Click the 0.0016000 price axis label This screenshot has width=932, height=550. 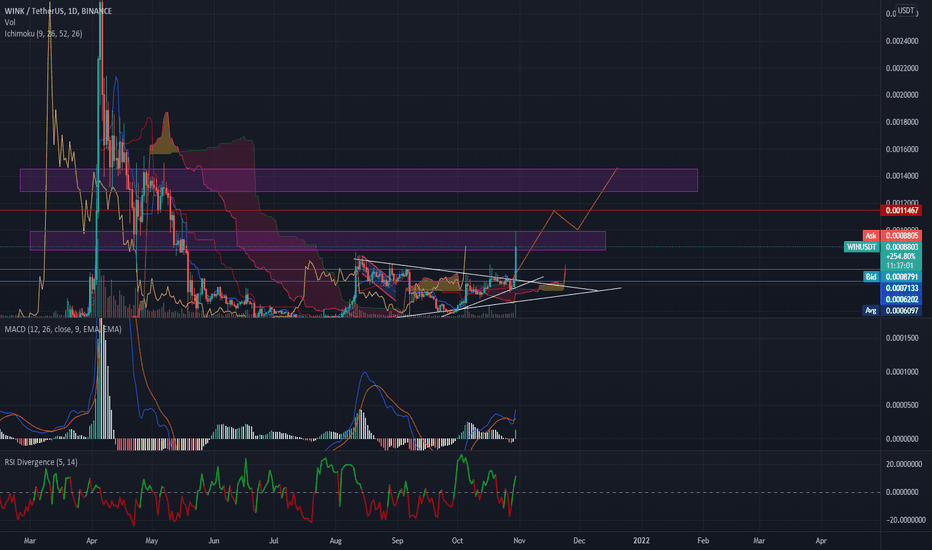click(x=902, y=149)
